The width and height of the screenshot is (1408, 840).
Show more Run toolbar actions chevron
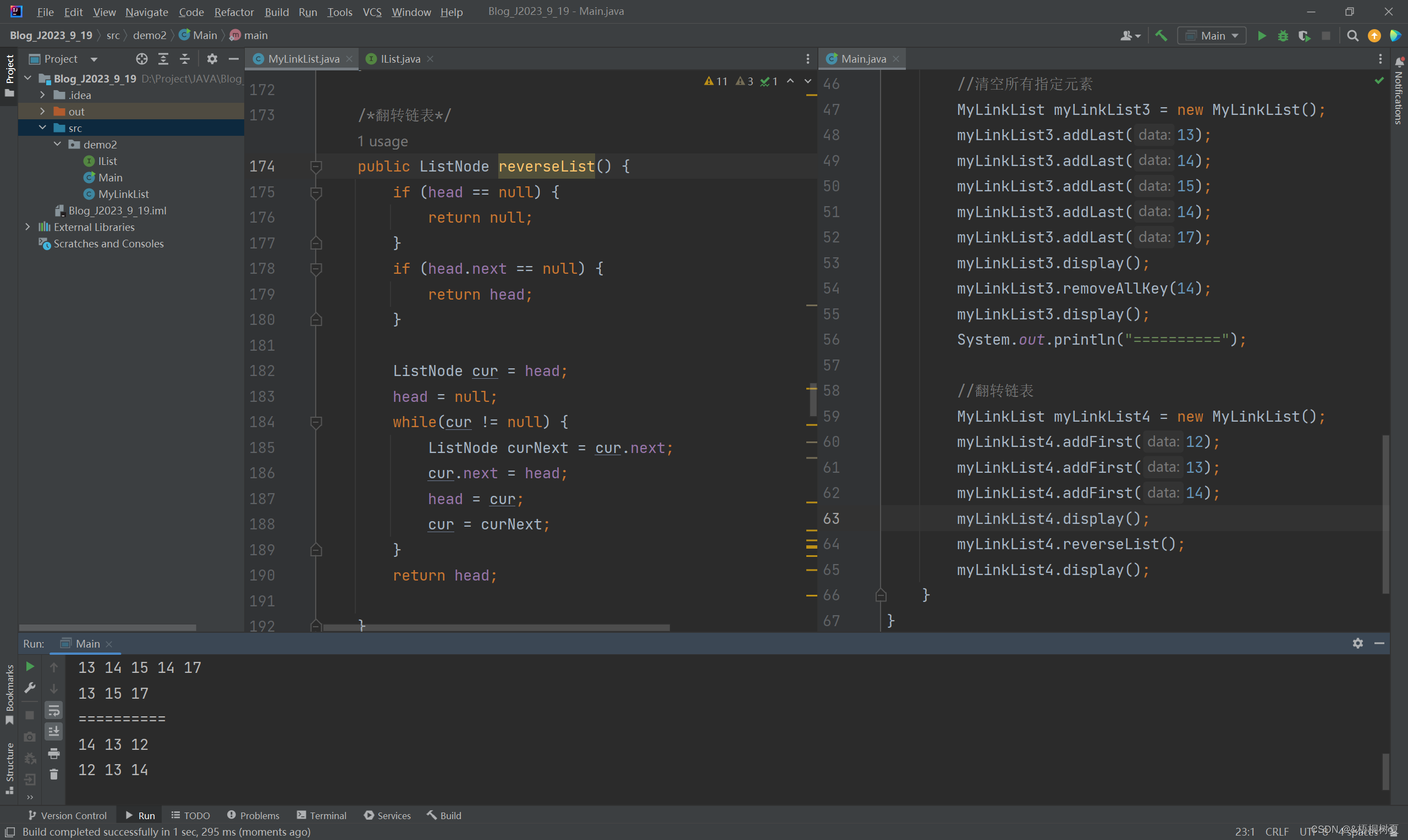[x=30, y=797]
